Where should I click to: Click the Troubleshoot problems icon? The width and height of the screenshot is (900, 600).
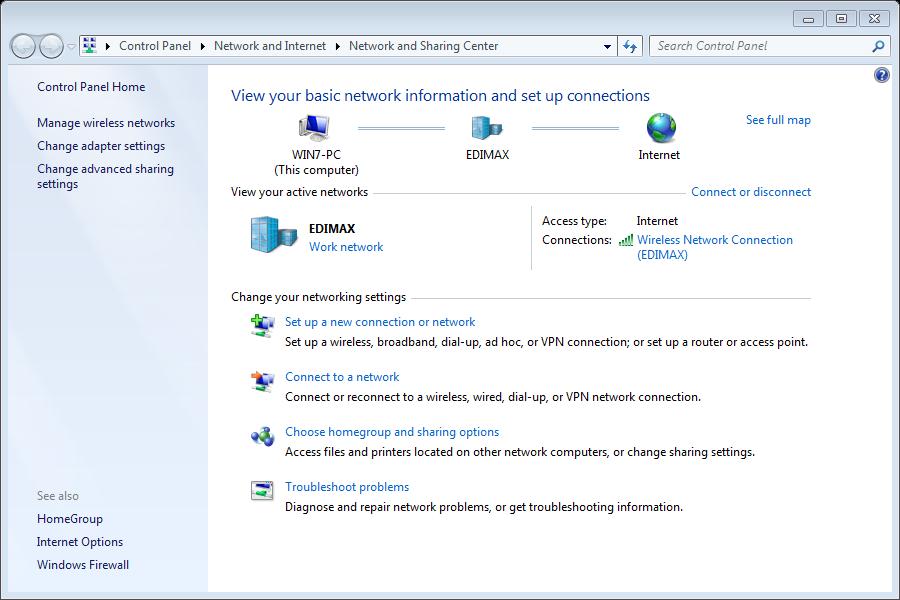point(262,490)
